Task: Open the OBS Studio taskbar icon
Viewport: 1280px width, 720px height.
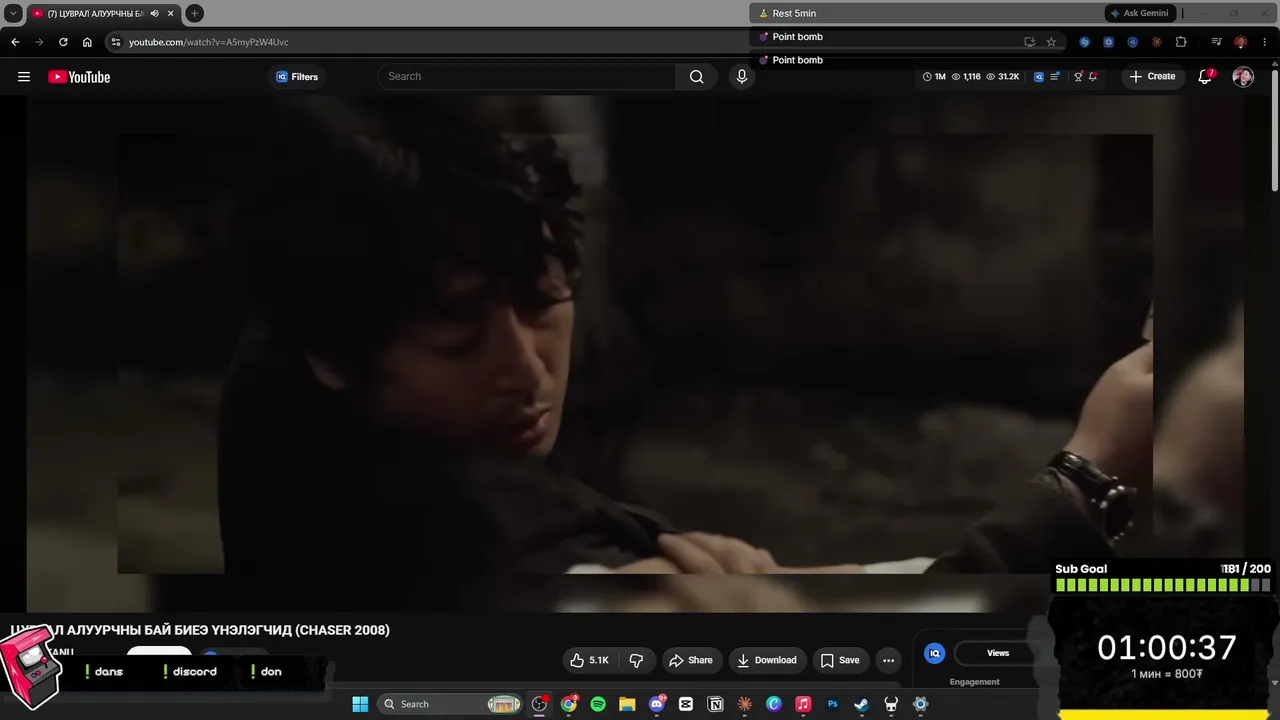Action: click(x=540, y=704)
